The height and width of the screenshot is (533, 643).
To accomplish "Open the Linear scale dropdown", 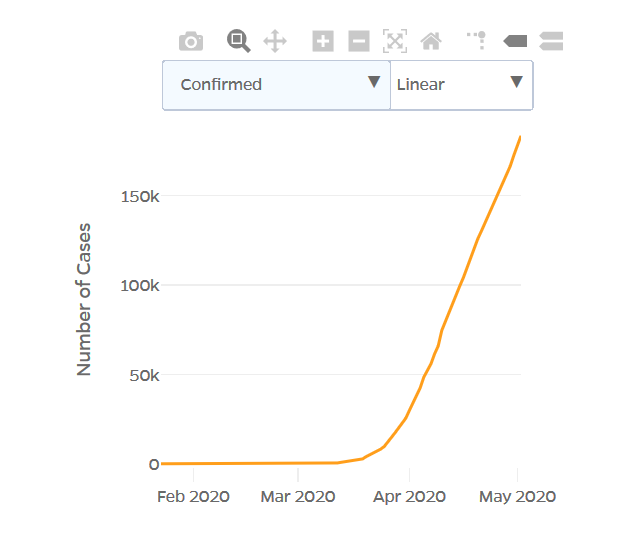I will (462, 85).
